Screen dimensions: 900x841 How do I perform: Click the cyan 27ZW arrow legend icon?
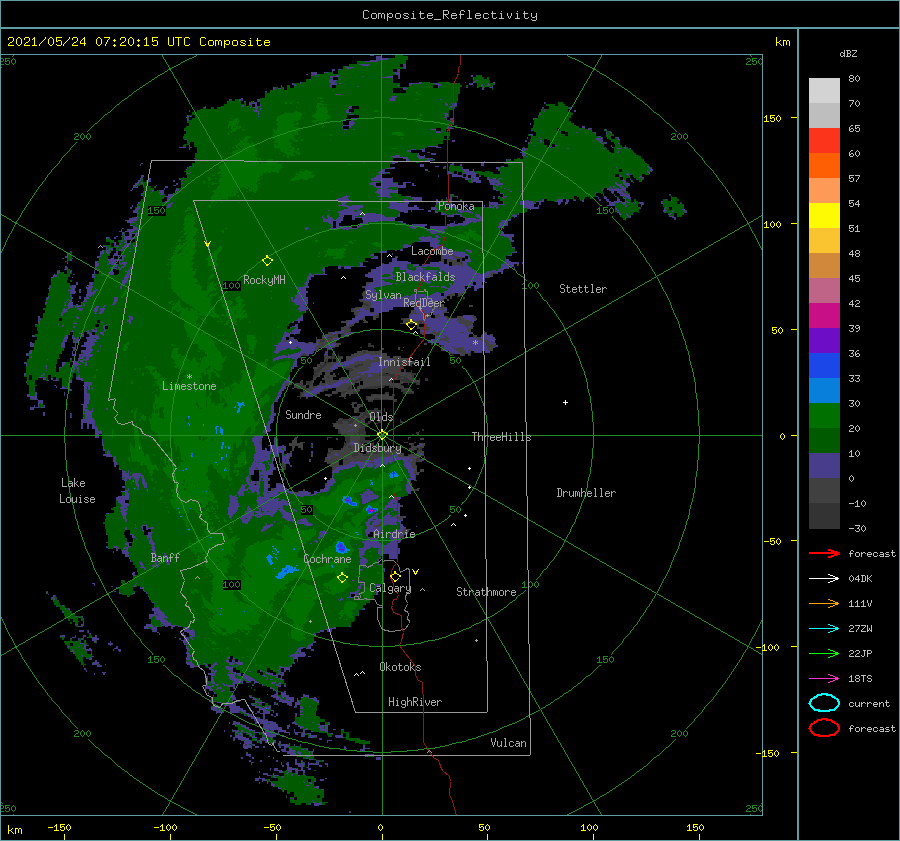824,629
